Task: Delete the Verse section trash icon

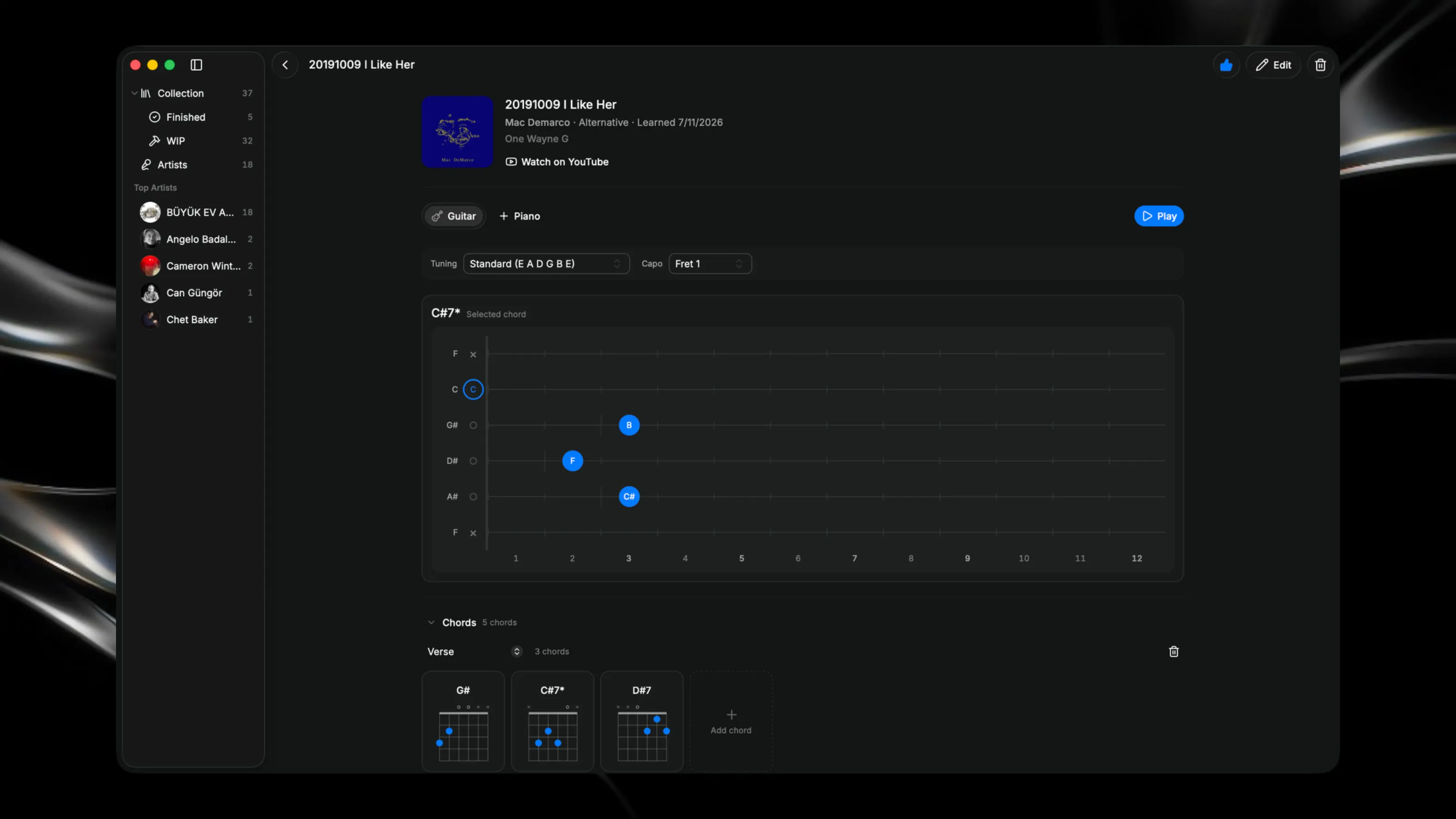Action: pyautogui.click(x=1174, y=652)
